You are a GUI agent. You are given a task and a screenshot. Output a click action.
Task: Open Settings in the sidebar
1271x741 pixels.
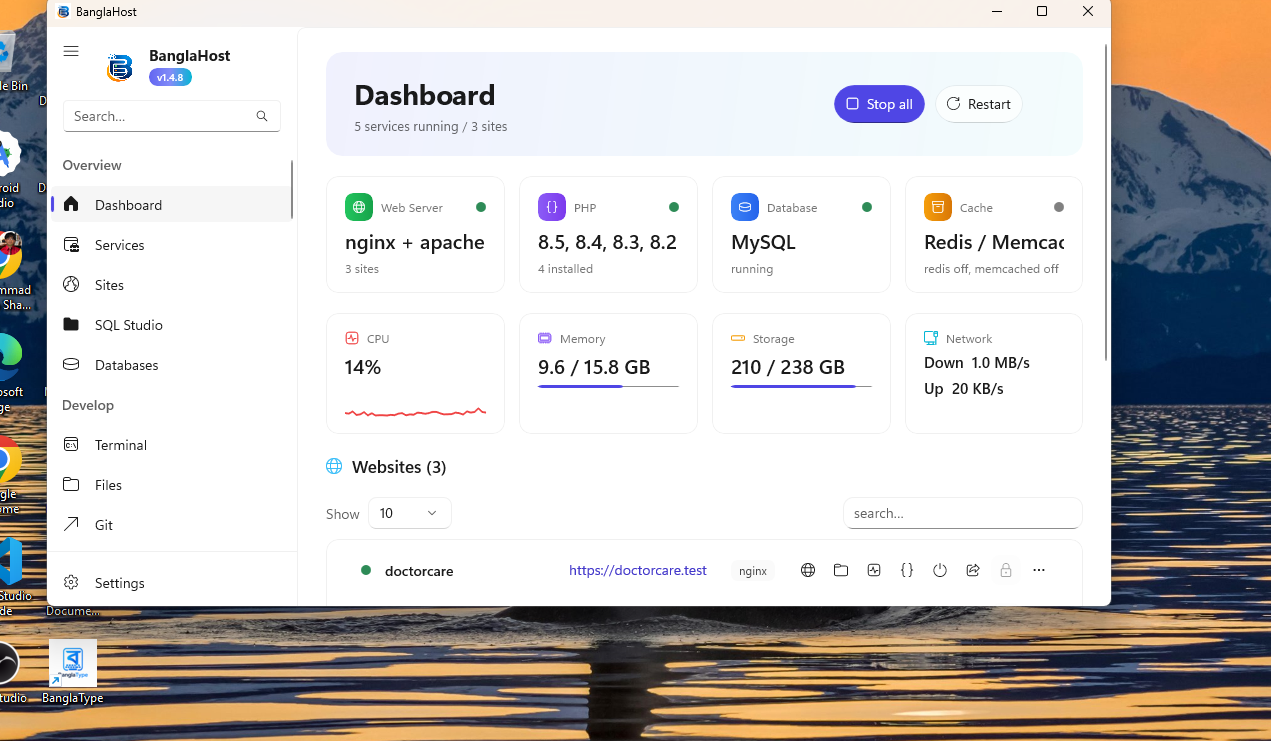pyautogui.click(x=171, y=583)
